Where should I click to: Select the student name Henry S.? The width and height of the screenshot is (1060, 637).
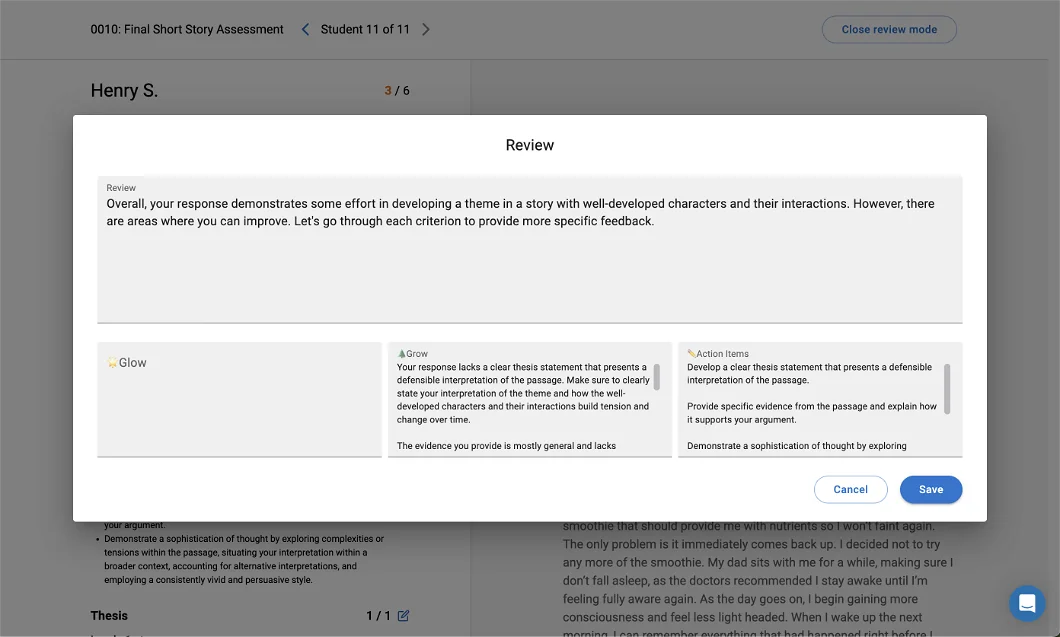[124, 90]
